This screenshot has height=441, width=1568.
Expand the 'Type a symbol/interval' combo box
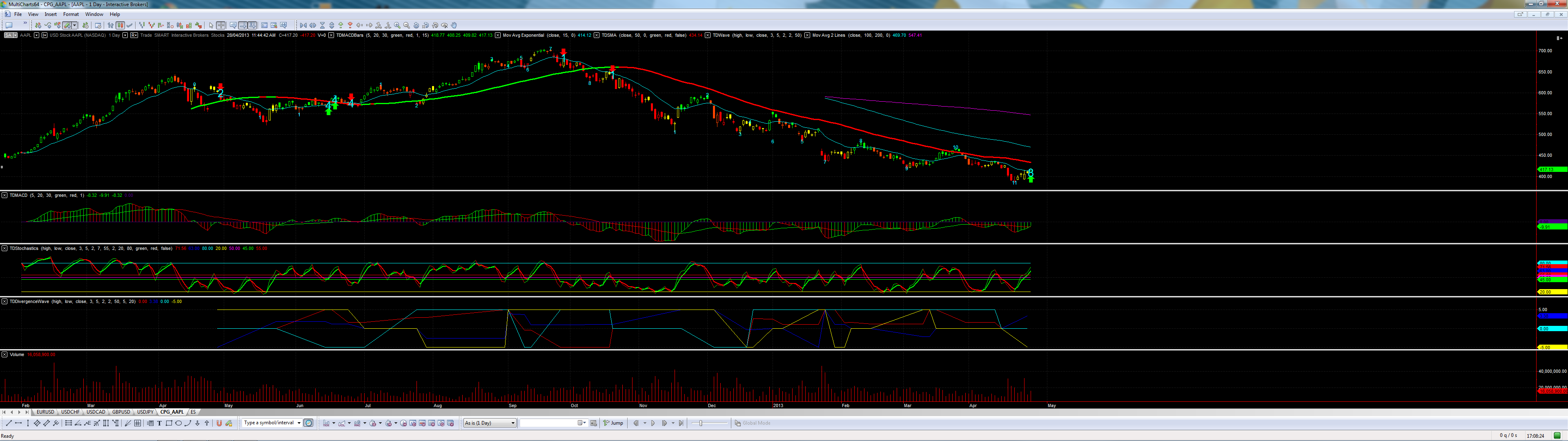tap(298, 423)
